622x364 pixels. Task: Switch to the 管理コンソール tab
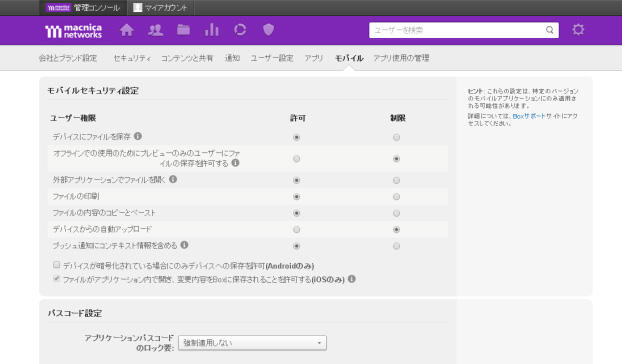(83, 8)
